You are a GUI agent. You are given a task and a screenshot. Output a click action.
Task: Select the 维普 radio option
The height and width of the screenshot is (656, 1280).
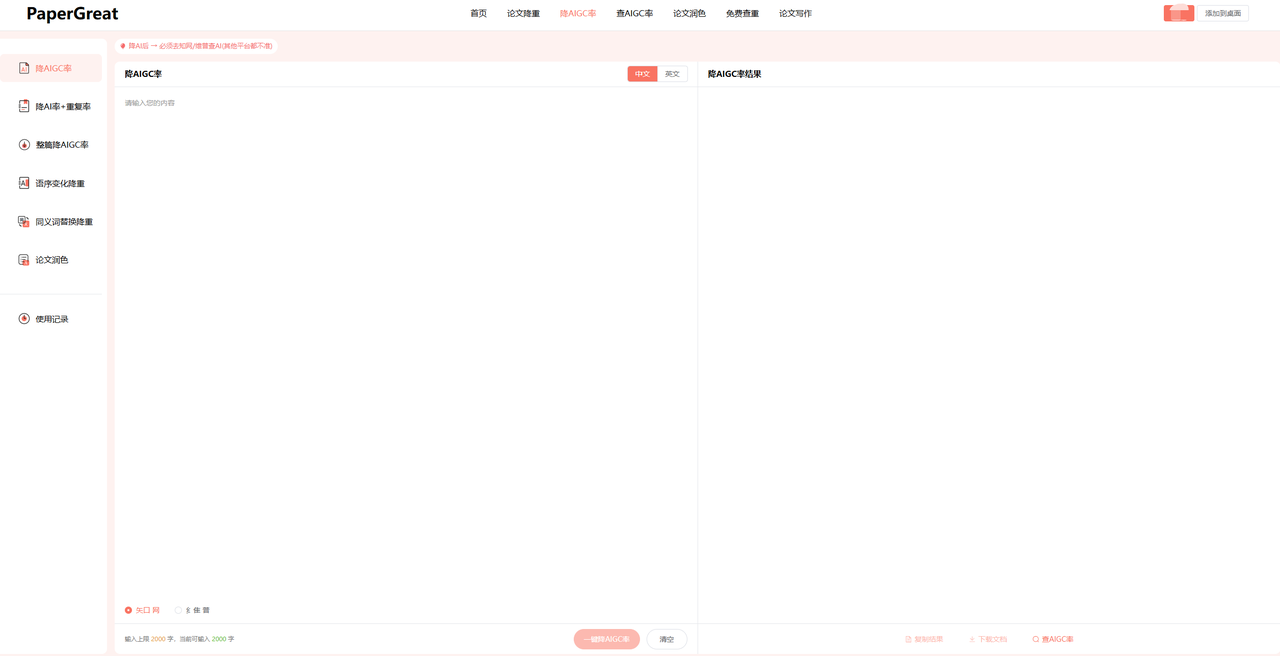click(193, 610)
